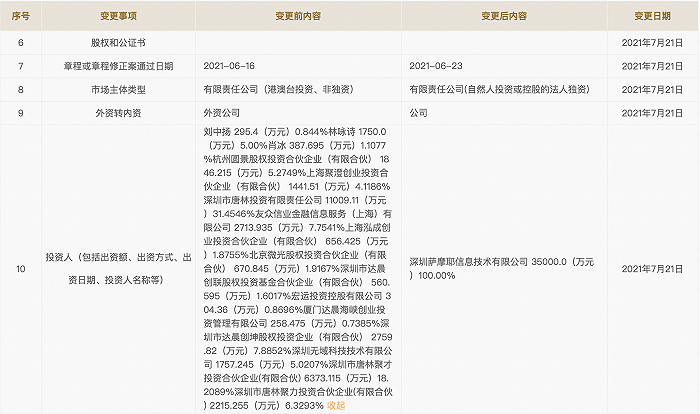Select the 变更前内容 column header
This screenshot has width=700, height=414.
(x=298, y=16)
